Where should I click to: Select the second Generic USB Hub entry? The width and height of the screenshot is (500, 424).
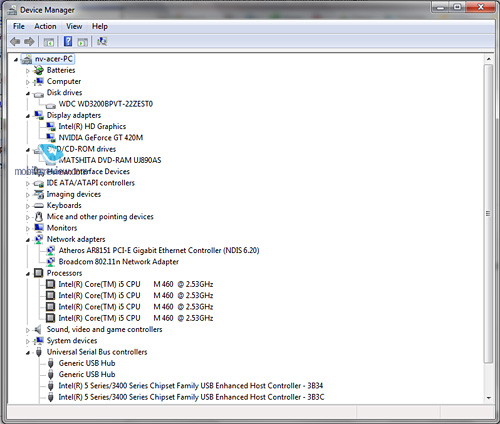[87, 375]
